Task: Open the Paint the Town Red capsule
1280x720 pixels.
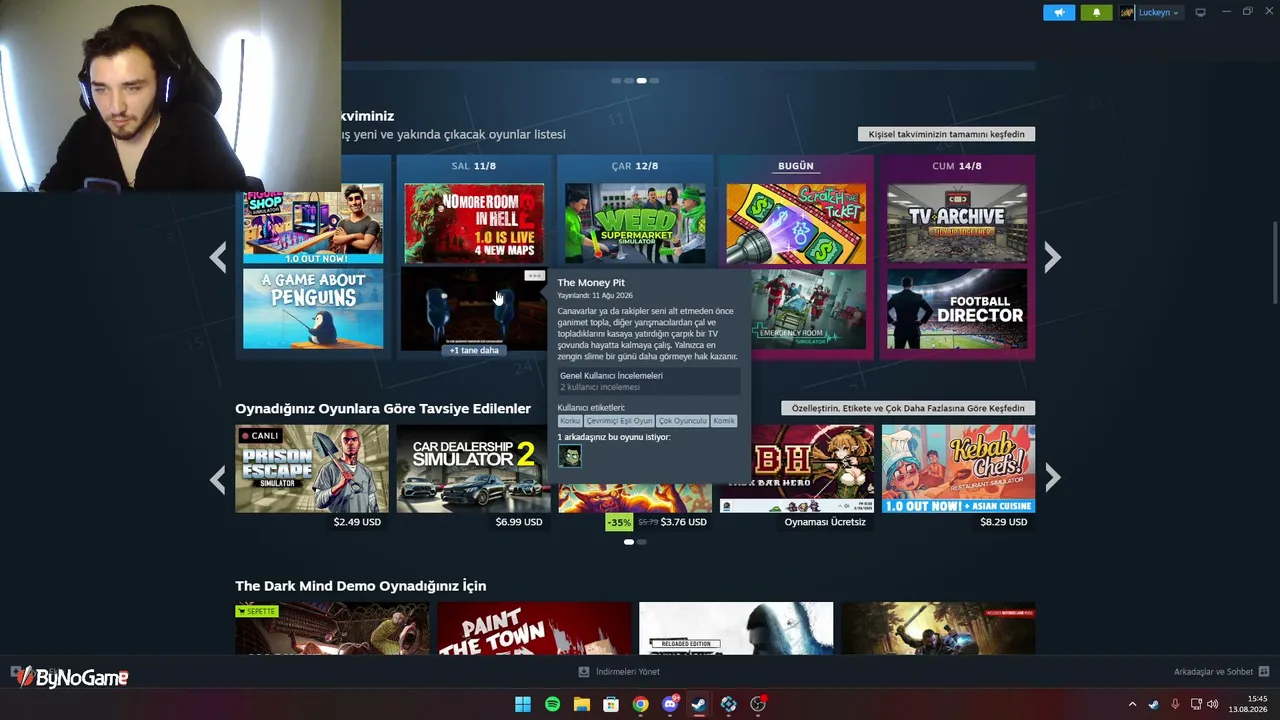Action: coord(534,629)
